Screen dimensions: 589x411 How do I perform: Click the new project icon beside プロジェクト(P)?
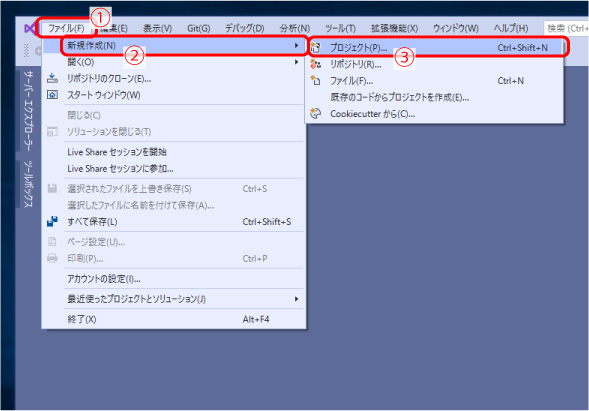(x=316, y=48)
